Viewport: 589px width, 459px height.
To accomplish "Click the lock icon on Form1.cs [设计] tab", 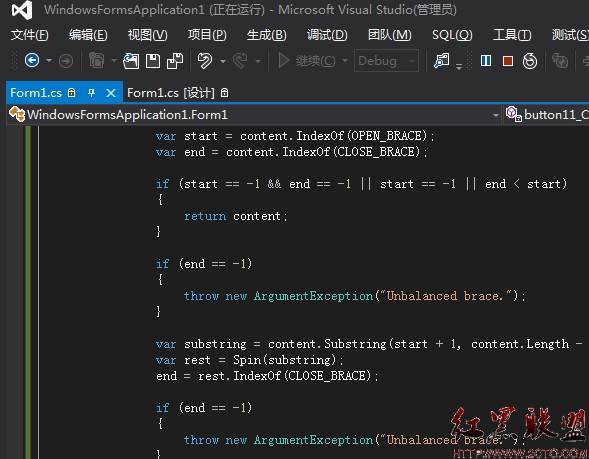I will tap(224, 92).
